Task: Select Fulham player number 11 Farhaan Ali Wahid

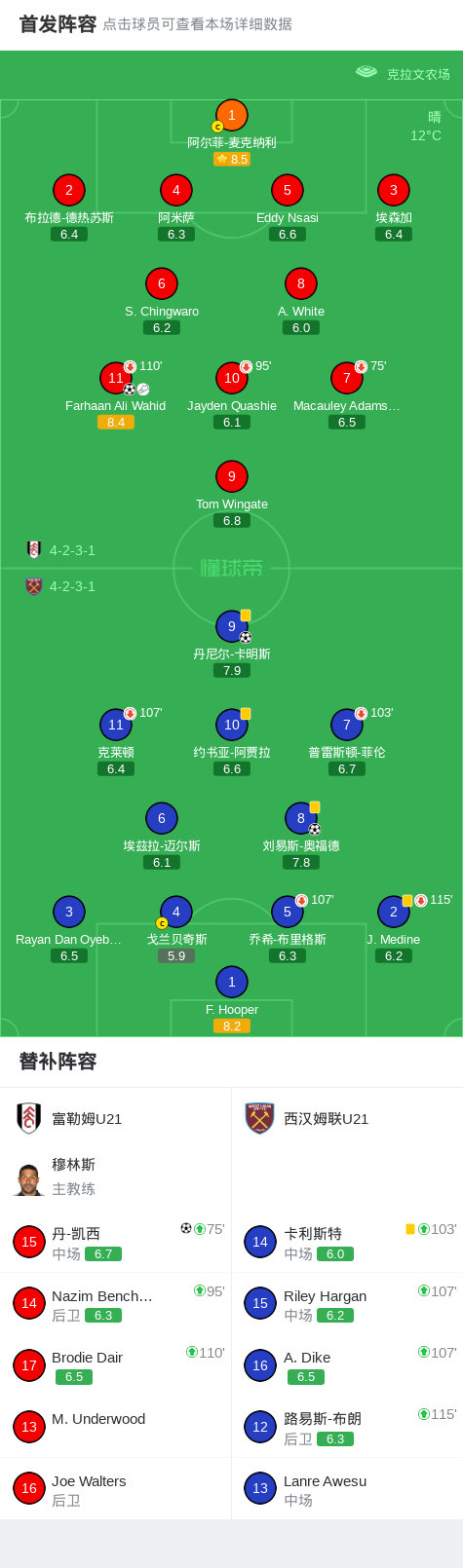Action: [116, 378]
